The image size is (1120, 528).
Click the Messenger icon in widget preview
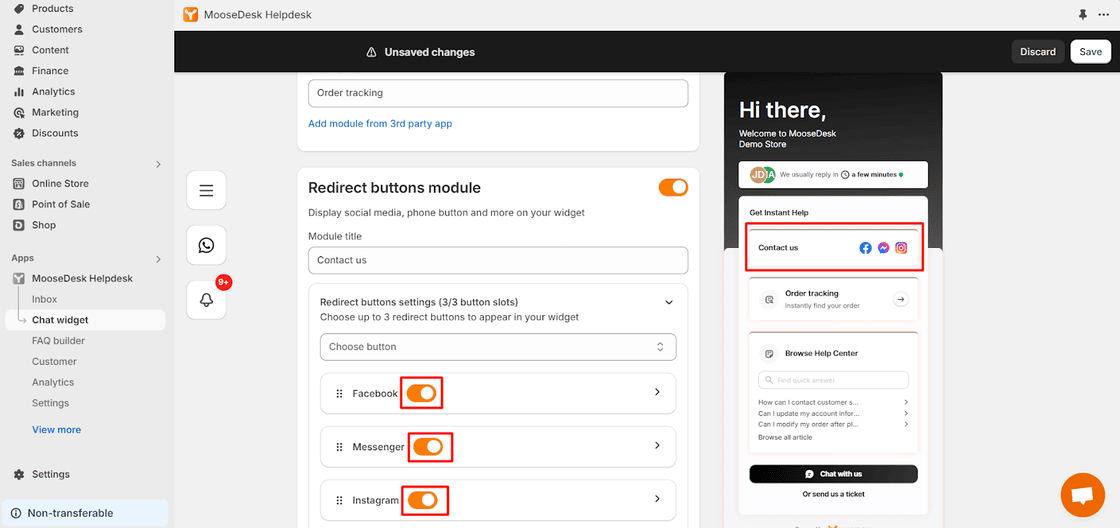[x=884, y=248]
